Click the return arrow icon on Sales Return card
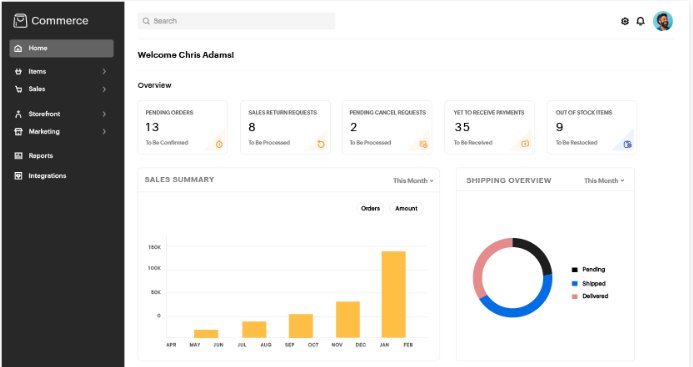Image resolution: width=693 pixels, height=367 pixels. 321,144
